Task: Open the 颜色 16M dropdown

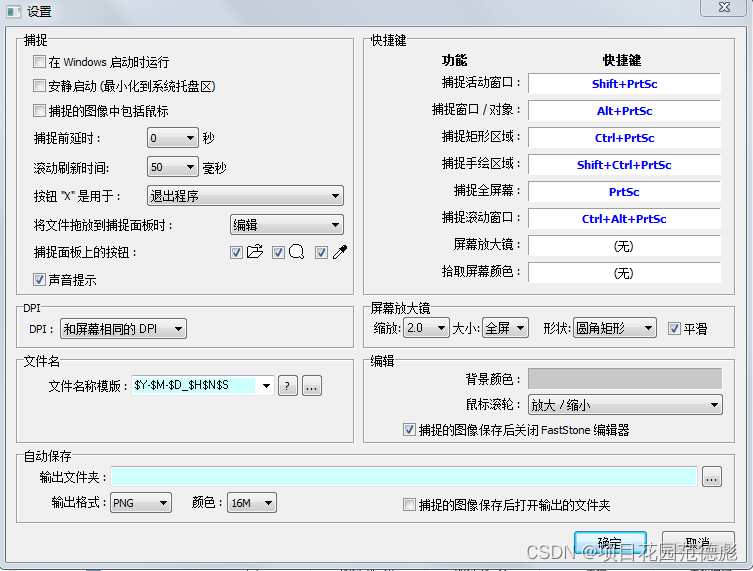Action: tap(252, 503)
